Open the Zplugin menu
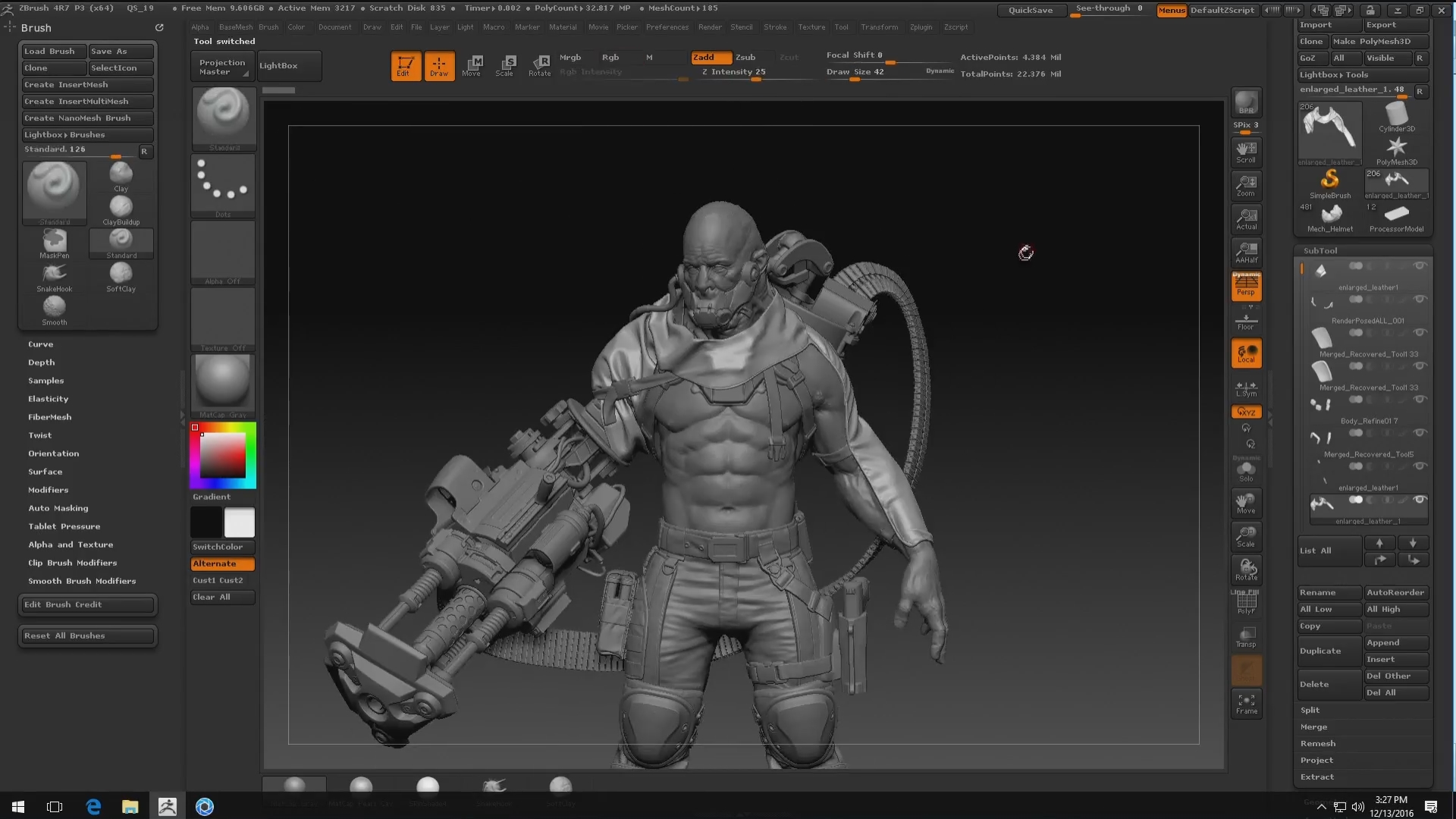The image size is (1456, 819). pyautogui.click(x=921, y=27)
